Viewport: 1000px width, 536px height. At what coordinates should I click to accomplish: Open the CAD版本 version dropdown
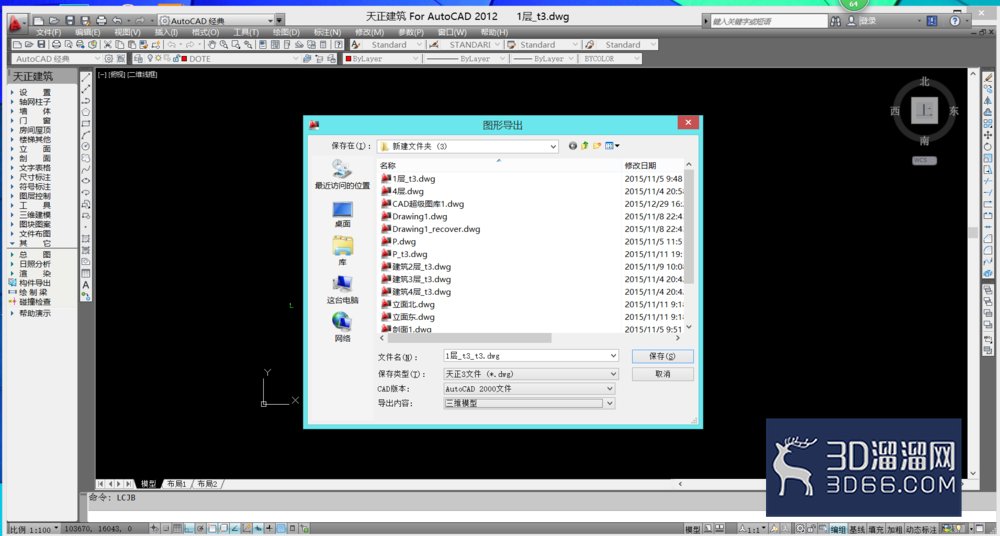(529, 389)
